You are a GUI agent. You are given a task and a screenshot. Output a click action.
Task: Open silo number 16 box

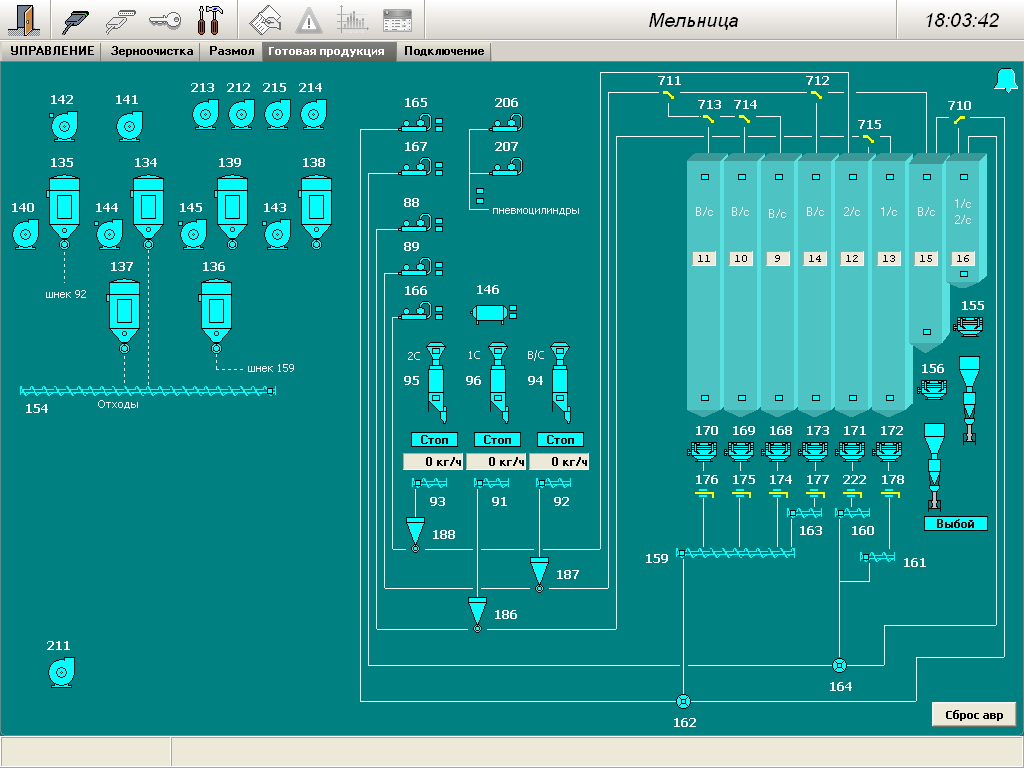coord(963,259)
